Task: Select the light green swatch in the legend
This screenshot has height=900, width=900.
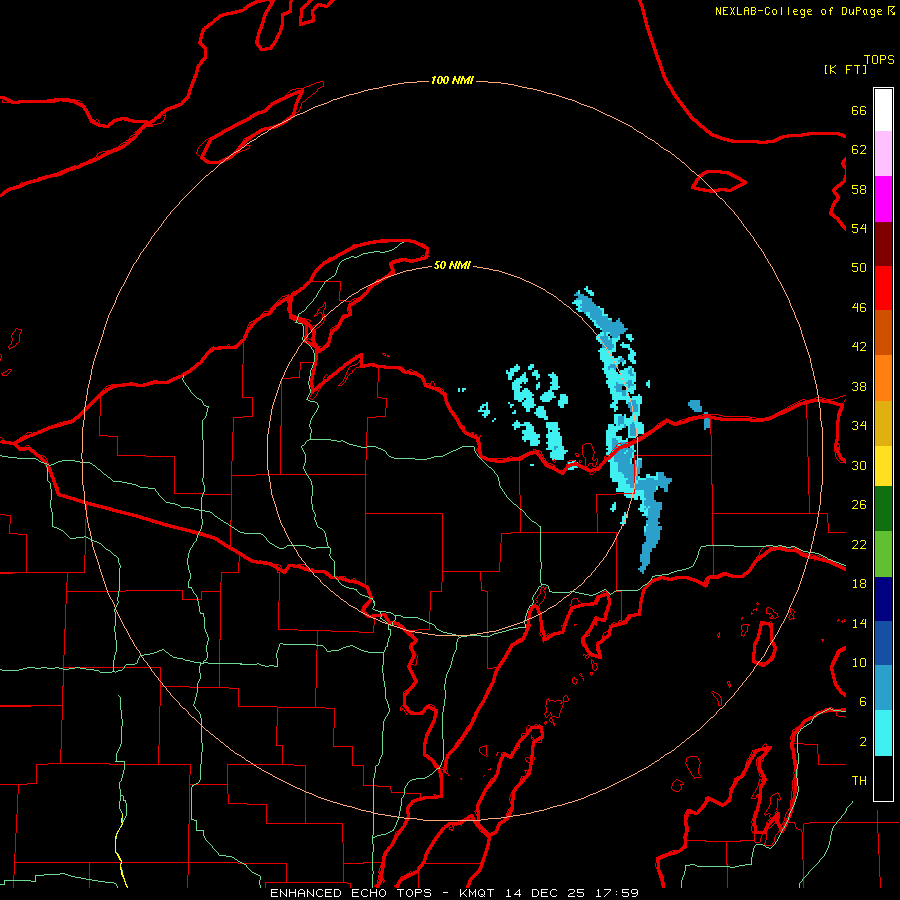Action: point(883,554)
